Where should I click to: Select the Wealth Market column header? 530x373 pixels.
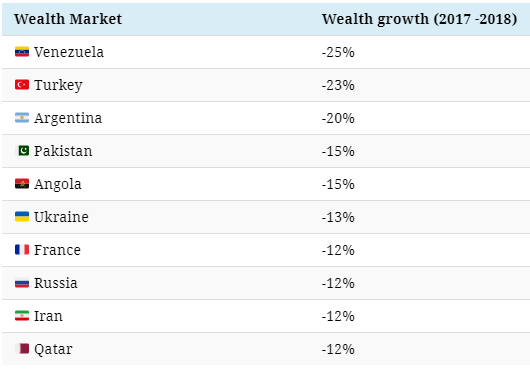[x=68, y=19]
